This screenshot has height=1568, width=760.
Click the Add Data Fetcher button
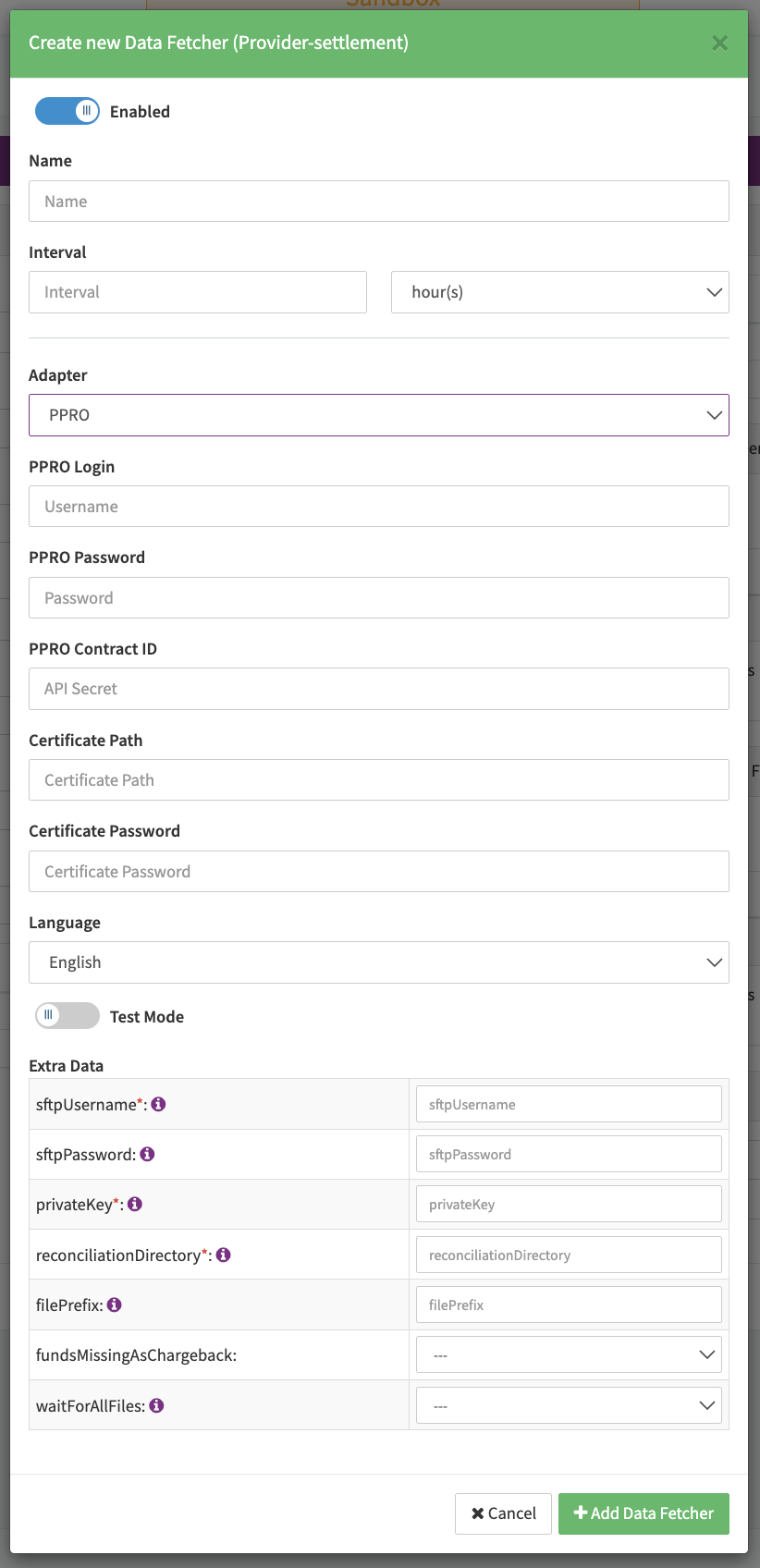[x=644, y=1513]
